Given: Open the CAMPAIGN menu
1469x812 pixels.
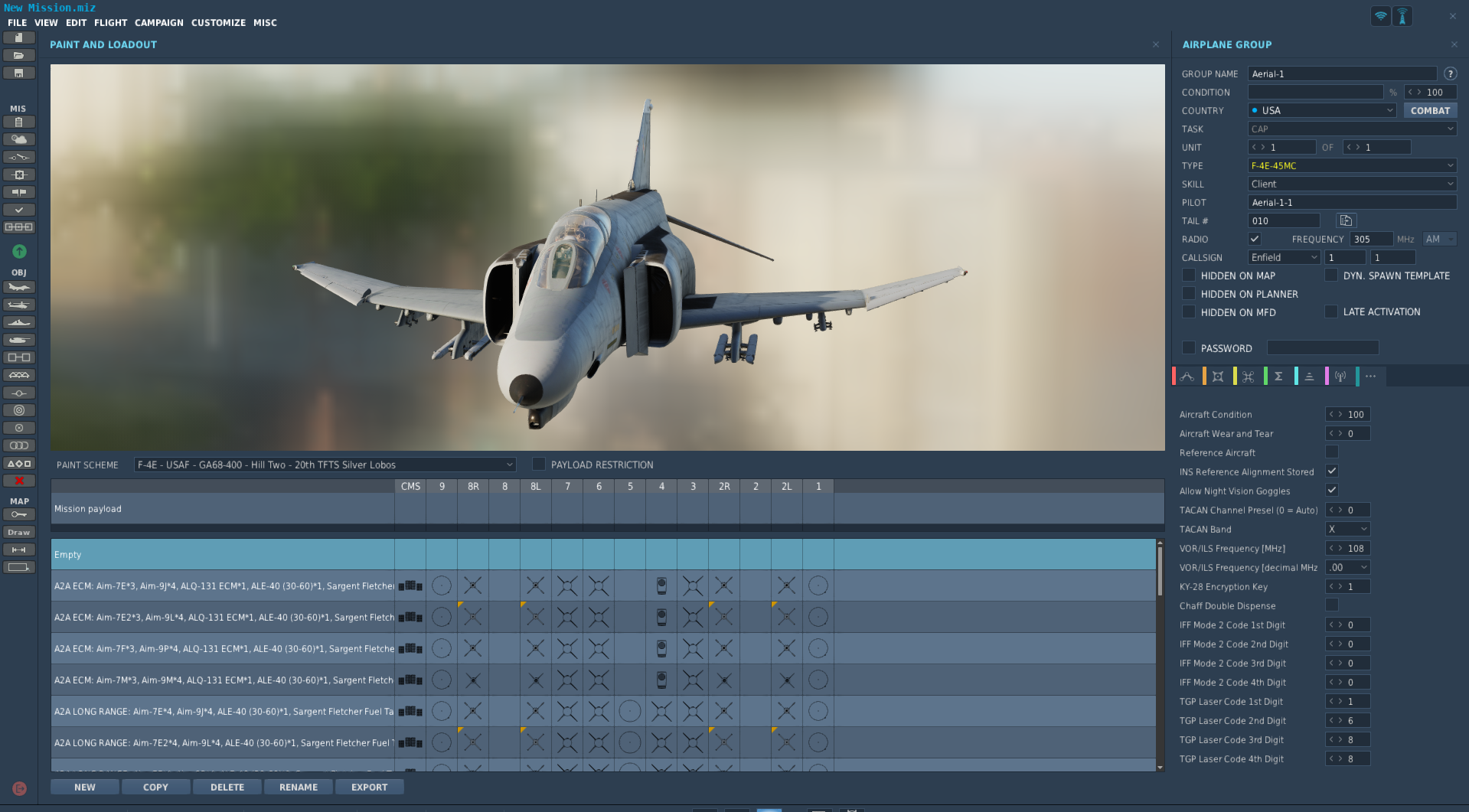Looking at the screenshot, I should point(159,23).
